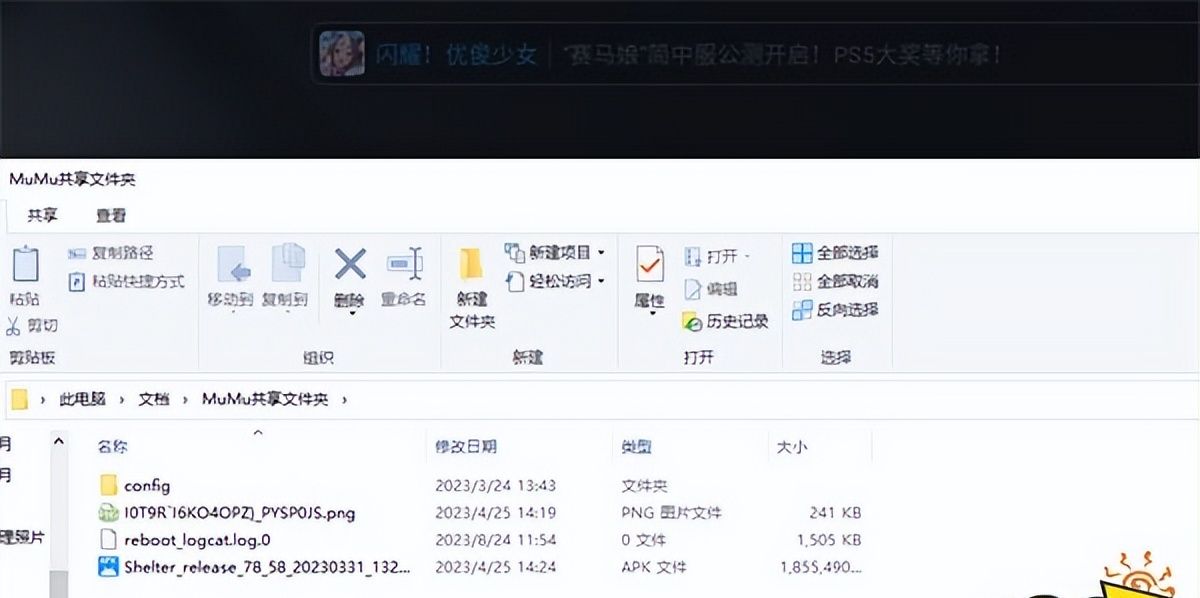Open the New item (新建项目) dropdown

point(555,252)
